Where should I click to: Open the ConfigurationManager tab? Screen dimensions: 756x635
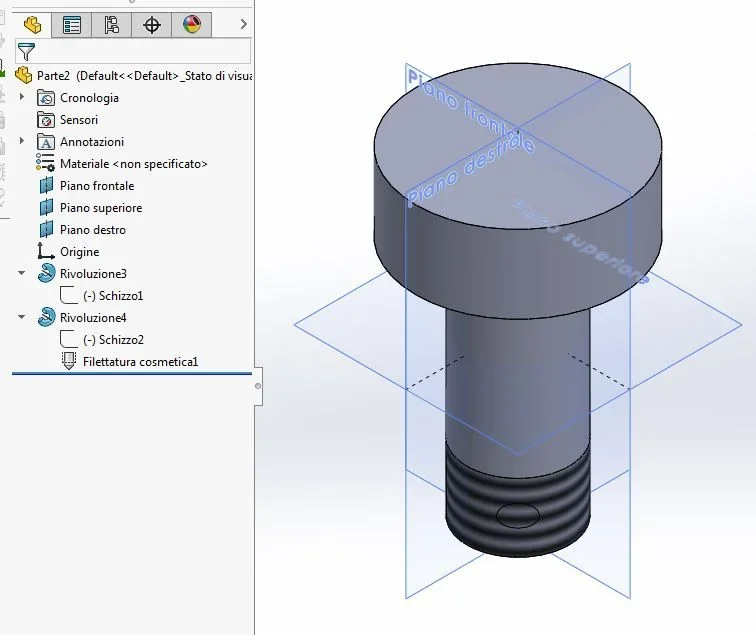click(111, 25)
